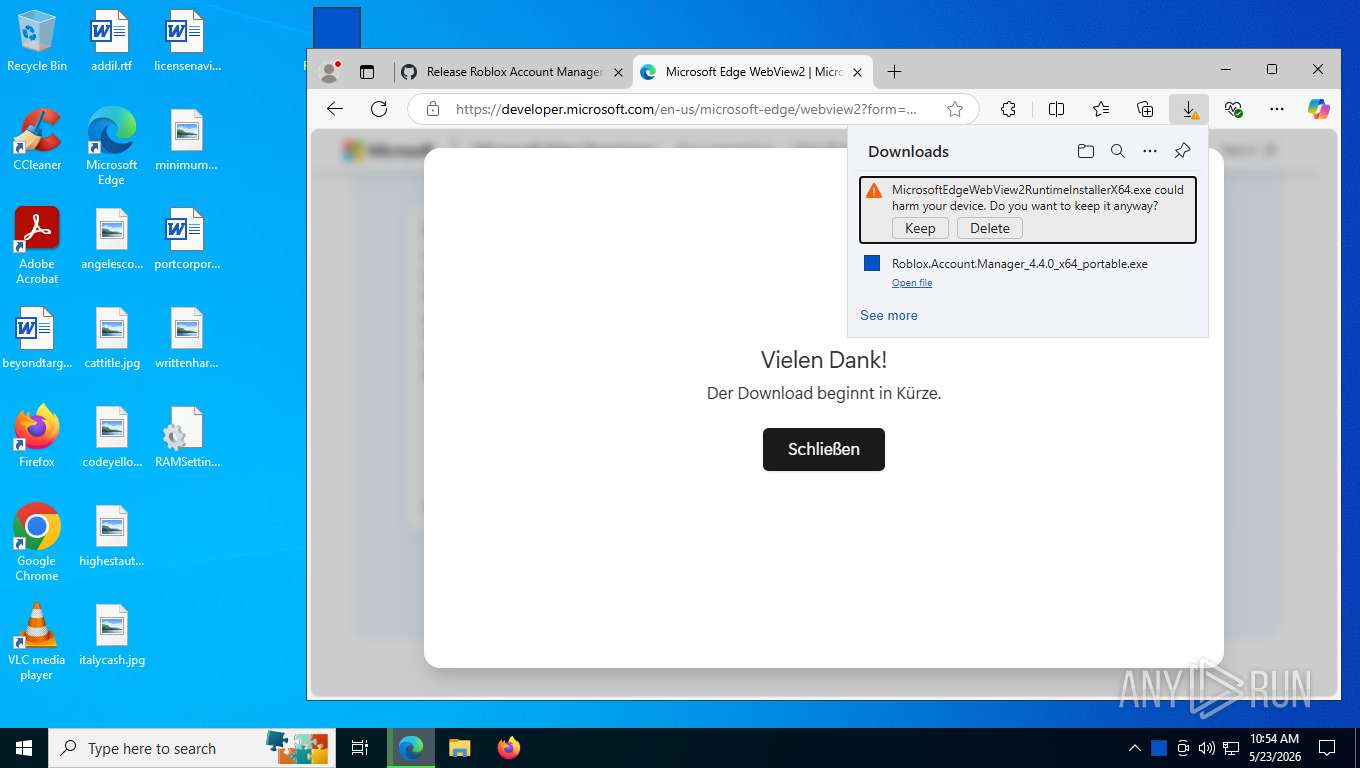
Task: Click the Roblox.Account.Manager_4.4.0_x64_portable.exe entry
Action: point(1028,273)
